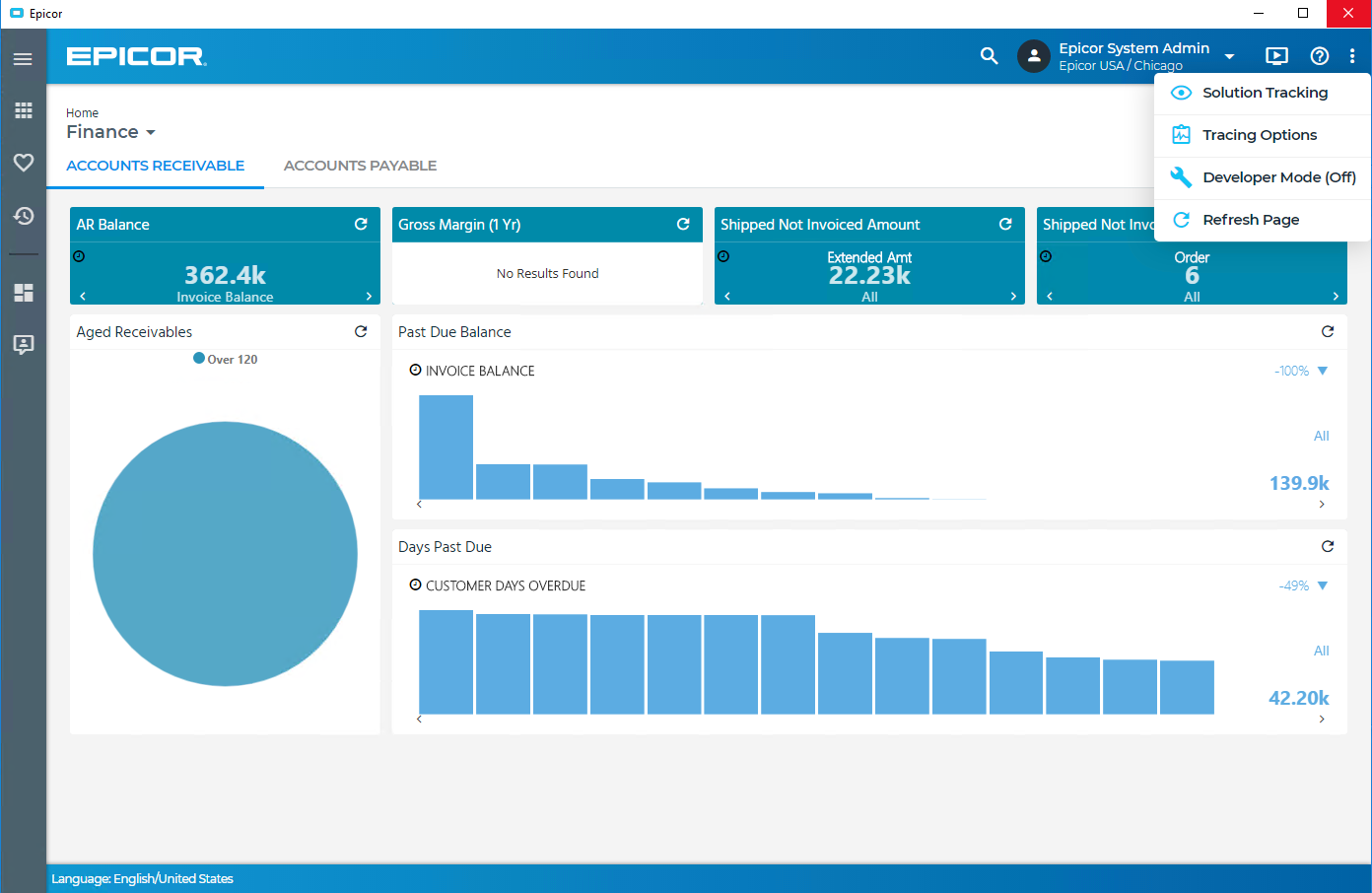Open the hamburger navigation menu
Image resolution: width=1372 pixels, height=893 pixels.
point(23,59)
